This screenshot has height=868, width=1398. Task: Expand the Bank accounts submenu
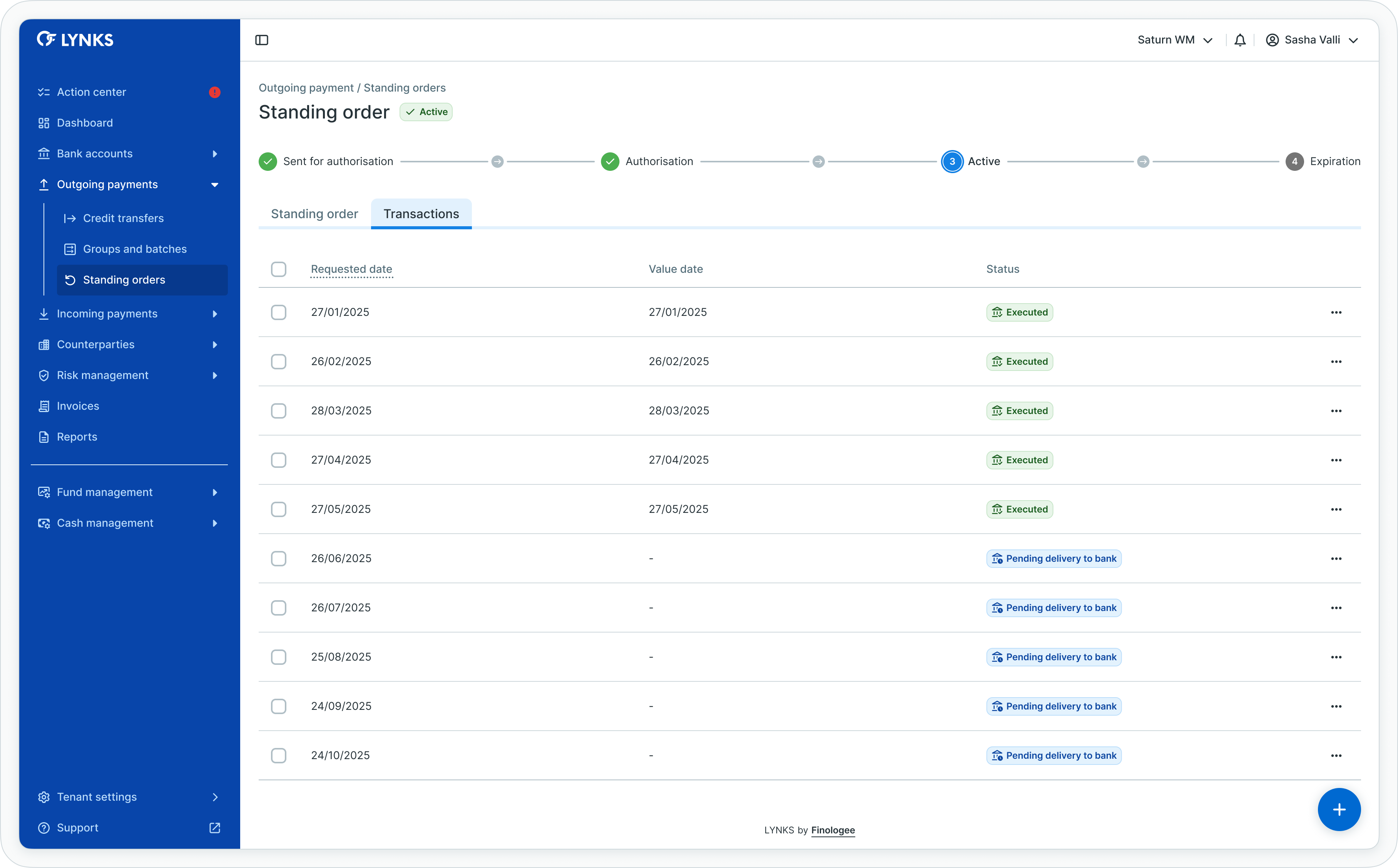(x=215, y=154)
